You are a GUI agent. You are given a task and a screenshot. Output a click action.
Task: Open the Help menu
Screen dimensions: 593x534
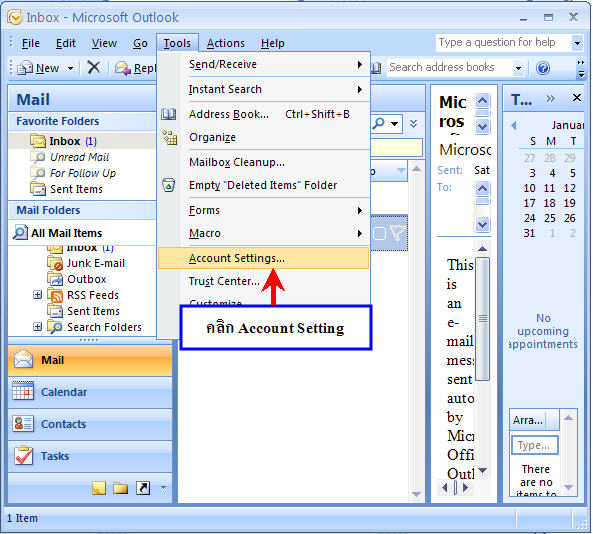point(273,43)
